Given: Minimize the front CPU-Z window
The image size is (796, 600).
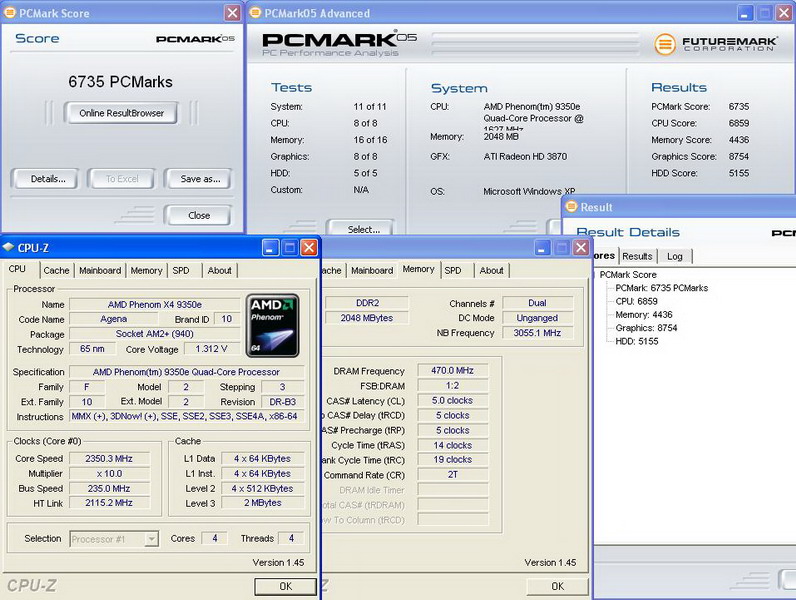Looking at the screenshot, I should pyautogui.click(x=270, y=248).
